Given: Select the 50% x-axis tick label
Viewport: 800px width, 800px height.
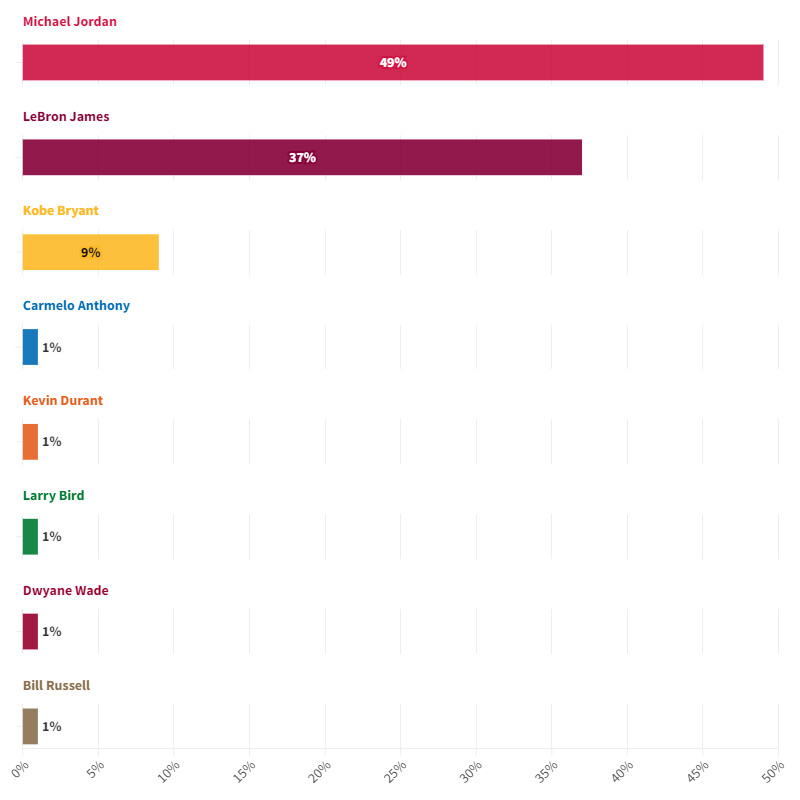Looking at the screenshot, I should [773, 772].
